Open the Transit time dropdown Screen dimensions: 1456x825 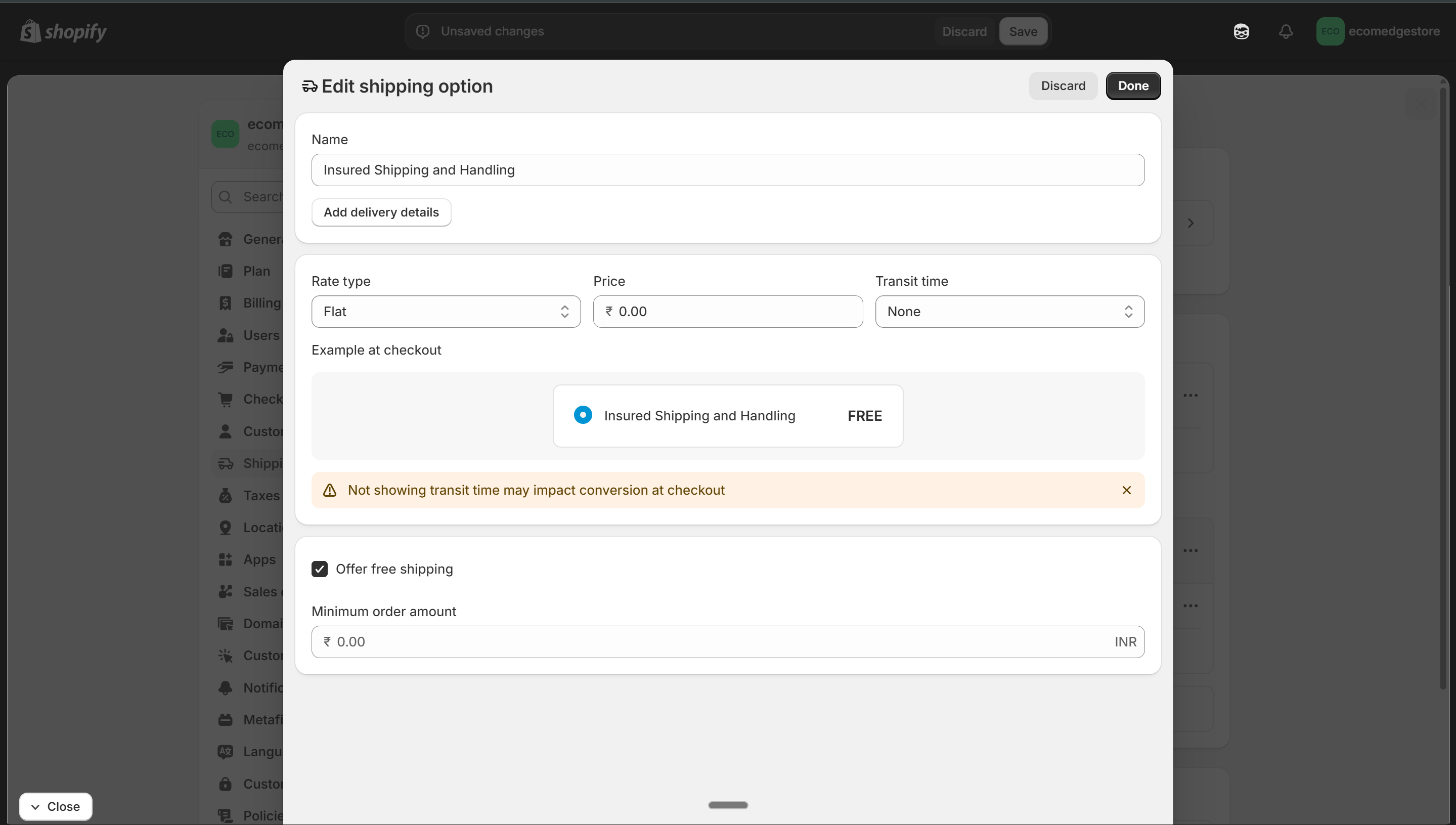pyautogui.click(x=1009, y=311)
